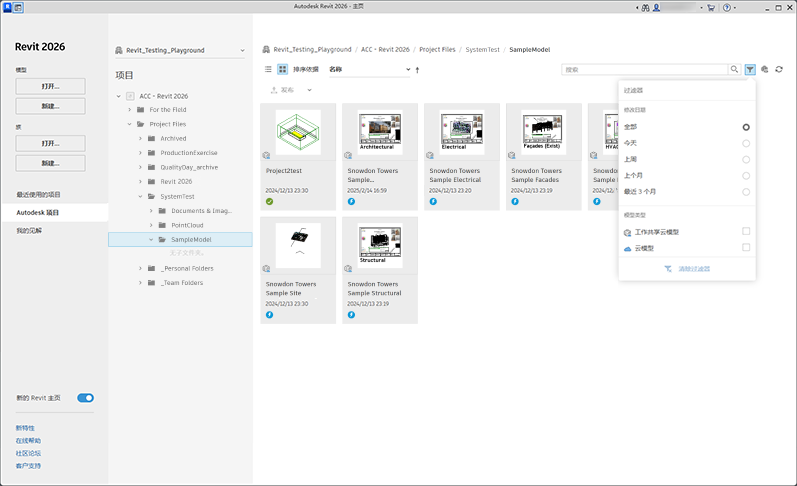Click the user account icon in title bar
The height and width of the screenshot is (486, 797).
tap(656, 8)
